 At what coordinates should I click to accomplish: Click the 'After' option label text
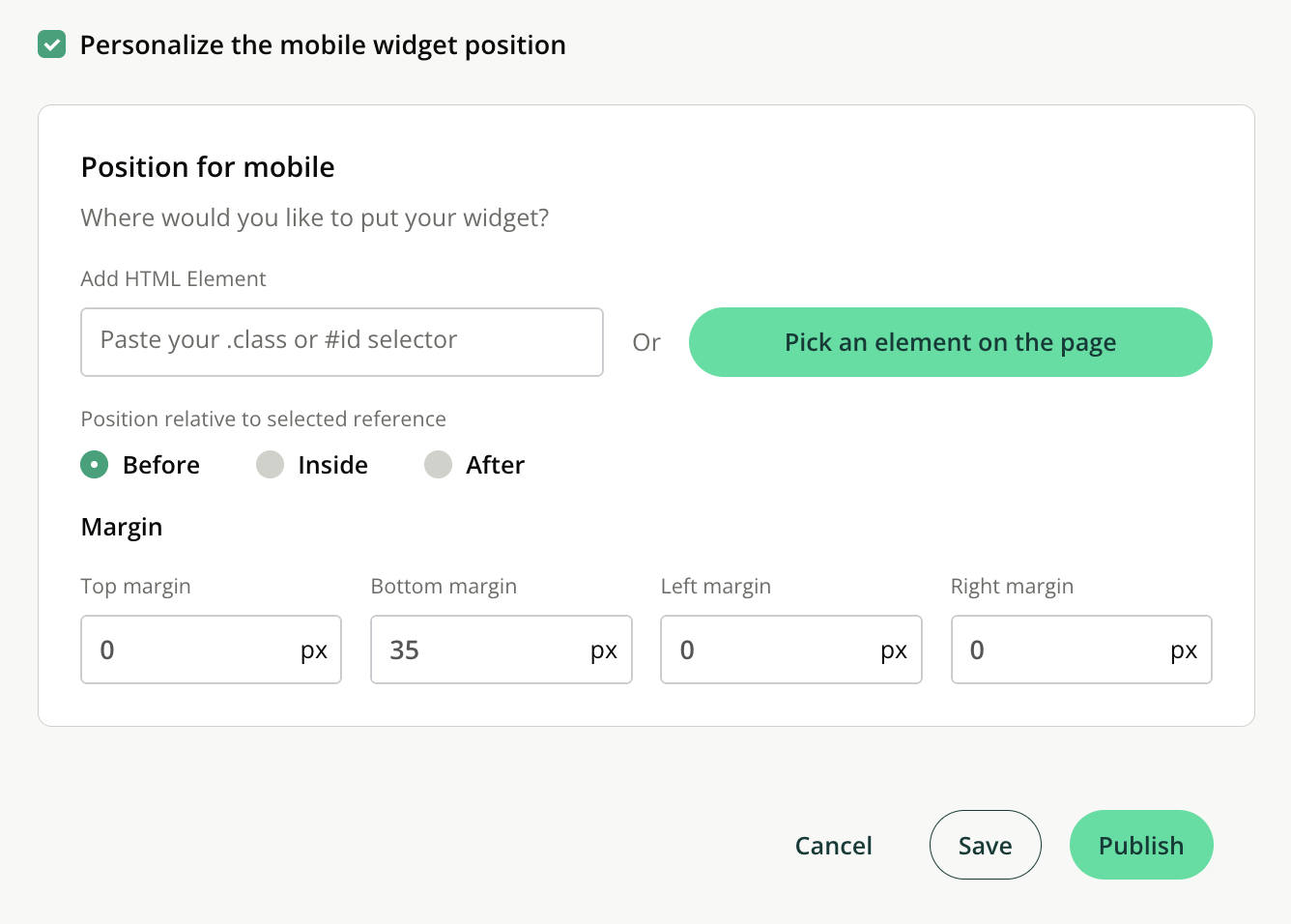click(495, 465)
